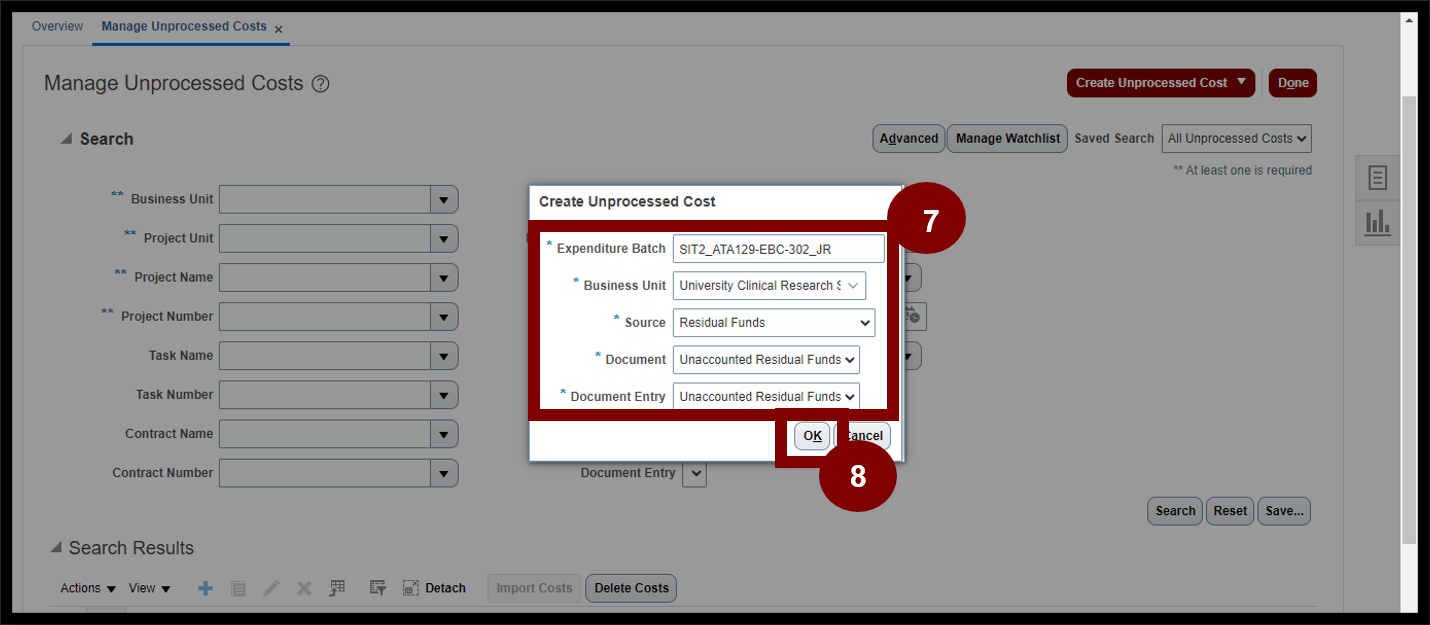Open the Source dropdown showing Residual Funds
The width and height of the screenshot is (1430, 625).
774,322
